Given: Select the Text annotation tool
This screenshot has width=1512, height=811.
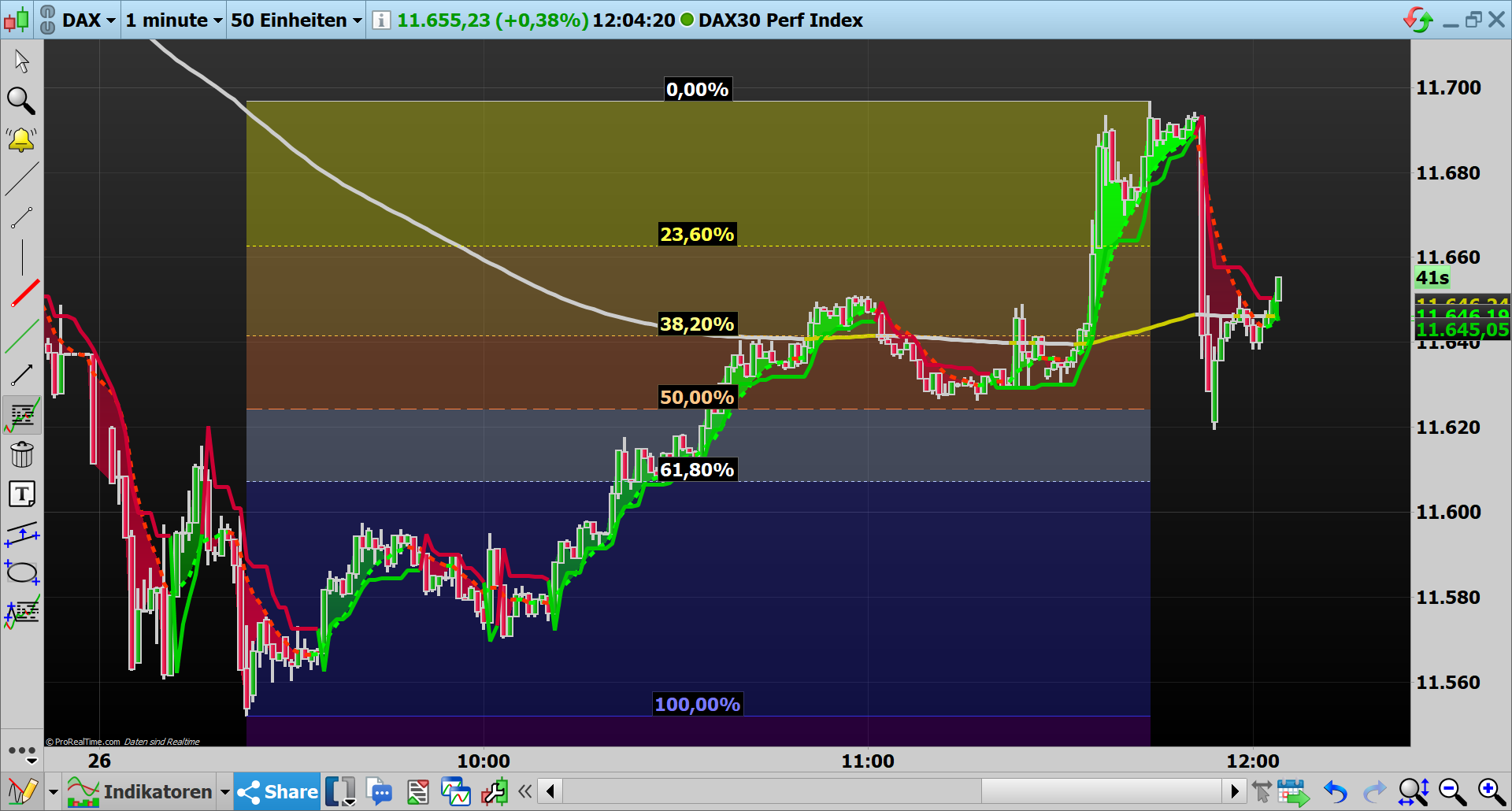Looking at the screenshot, I should (22, 494).
